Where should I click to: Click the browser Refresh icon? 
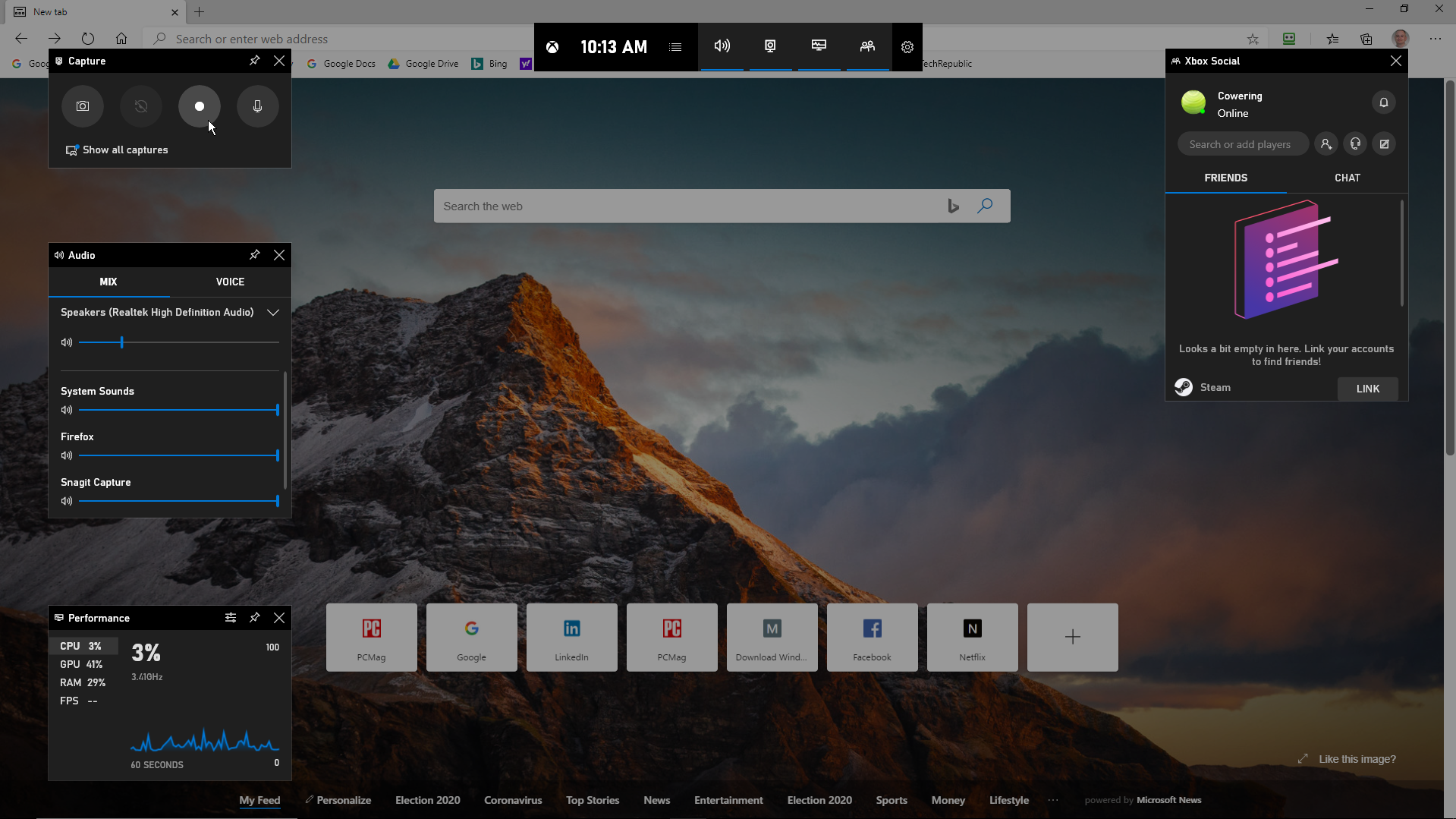click(88, 39)
